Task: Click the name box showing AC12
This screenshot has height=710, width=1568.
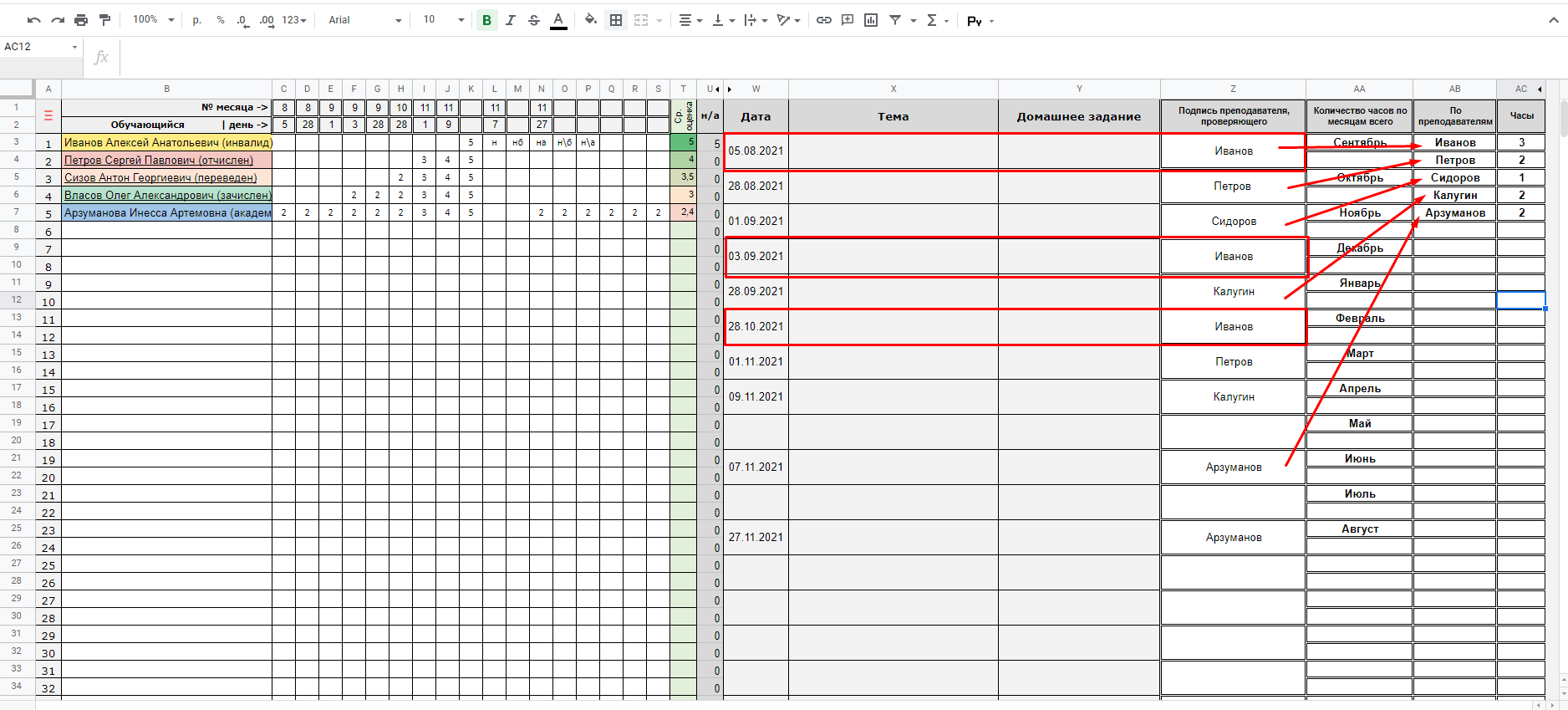Action: coord(40,47)
